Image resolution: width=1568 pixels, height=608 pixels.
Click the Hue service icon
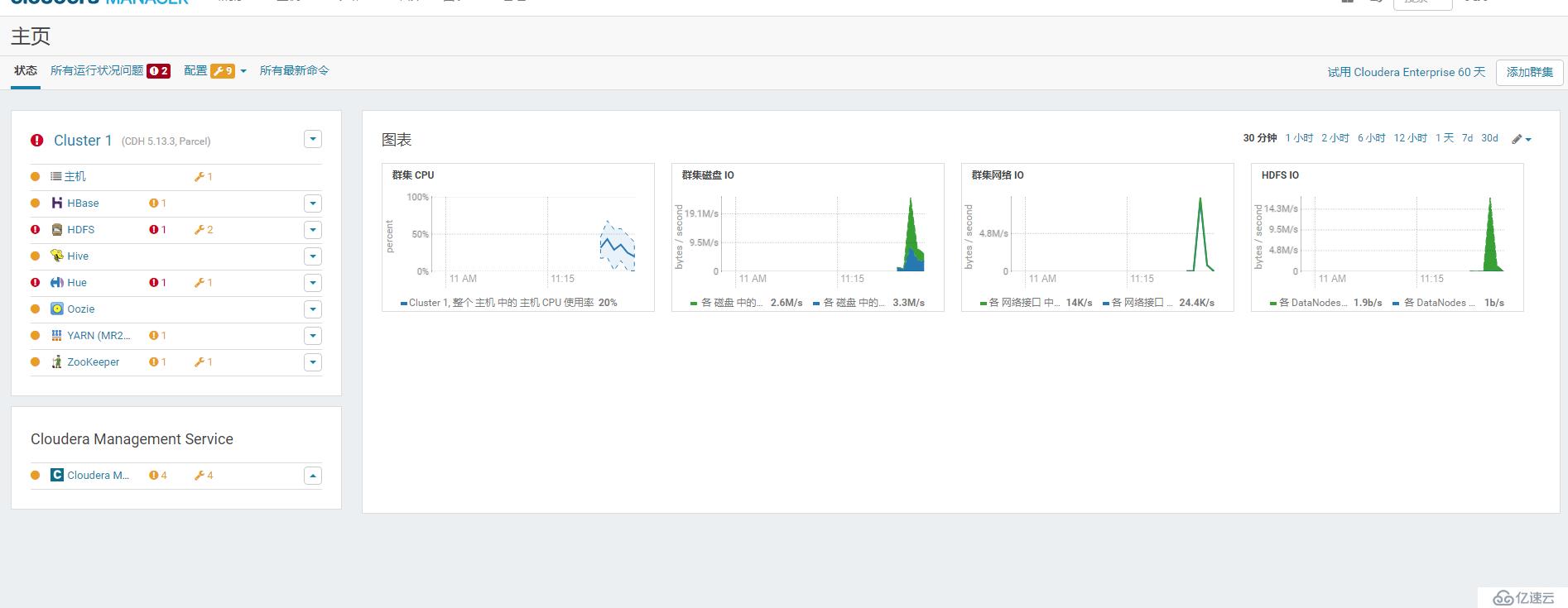(x=57, y=282)
